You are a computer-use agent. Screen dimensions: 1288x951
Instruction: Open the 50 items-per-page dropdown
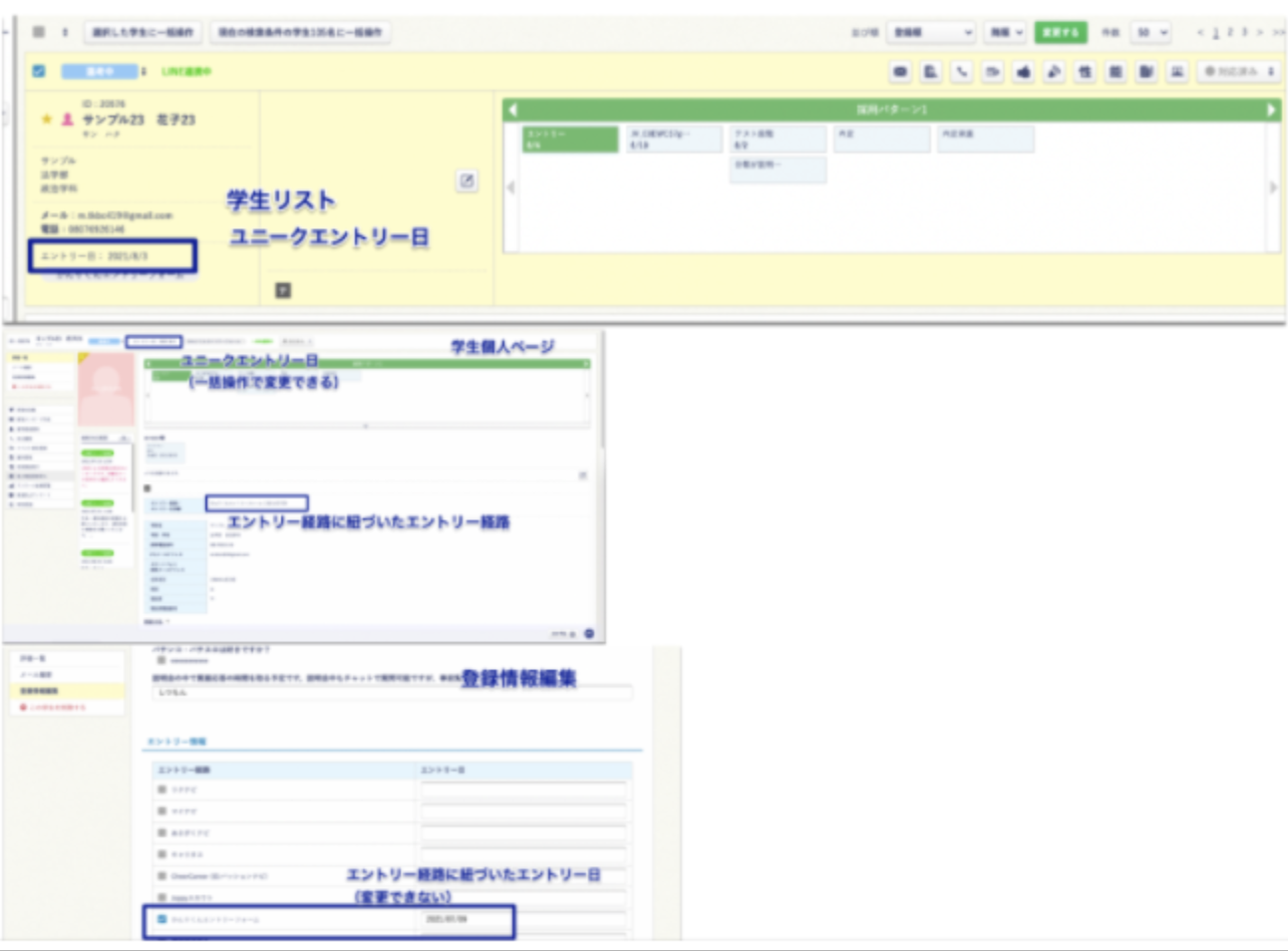(x=1151, y=33)
